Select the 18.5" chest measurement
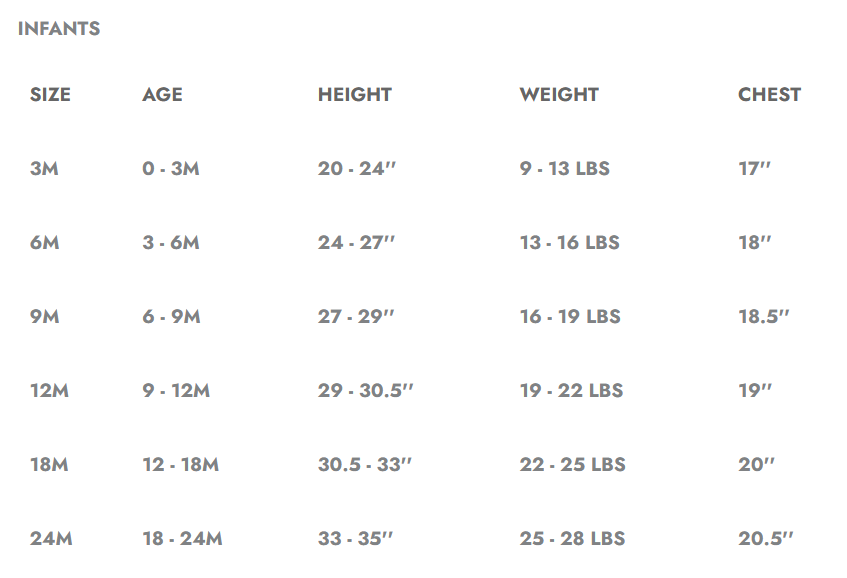Image resolution: width=847 pixels, height=578 pixels. coord(764,317)
